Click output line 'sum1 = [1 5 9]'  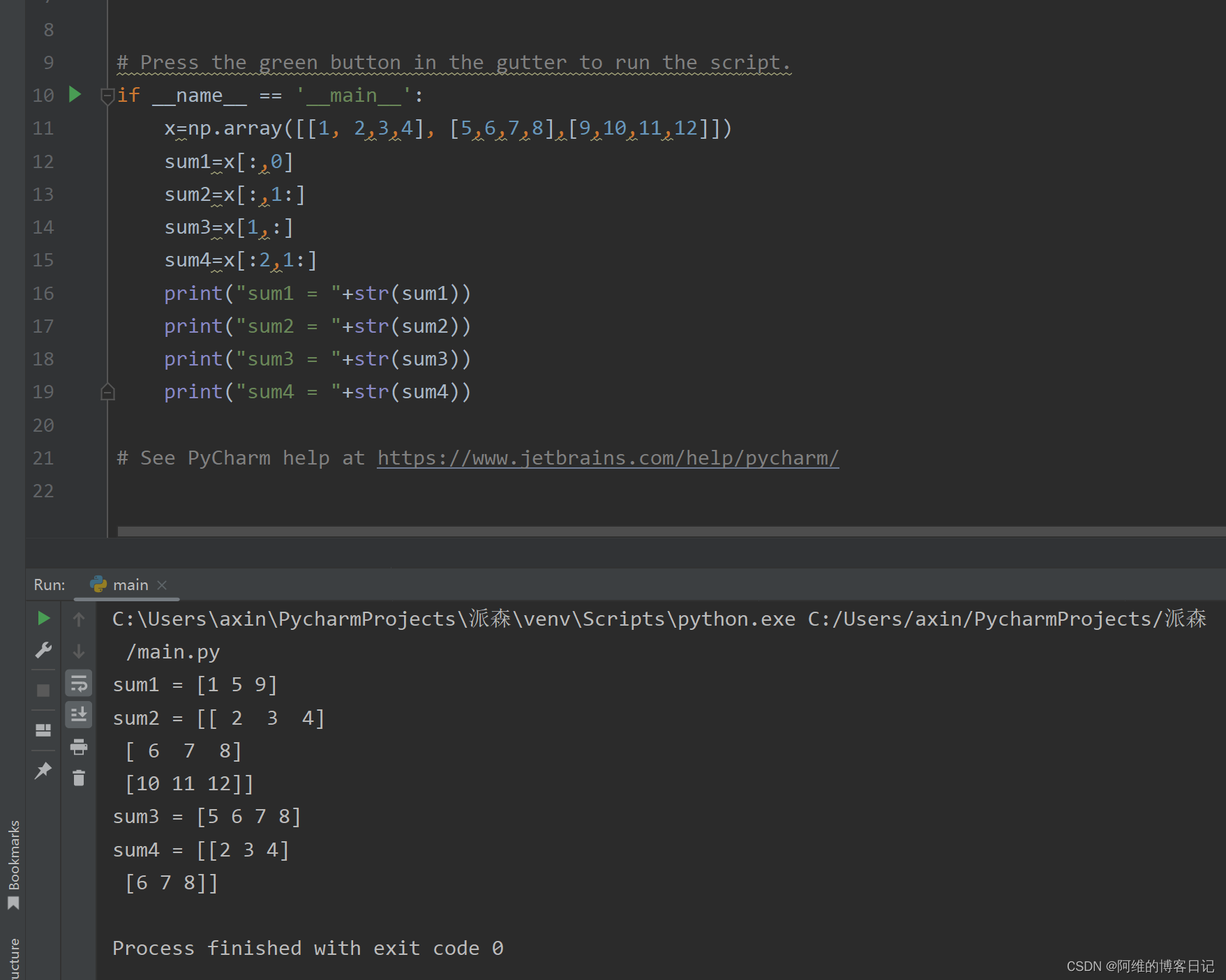(x=195, y=685)
